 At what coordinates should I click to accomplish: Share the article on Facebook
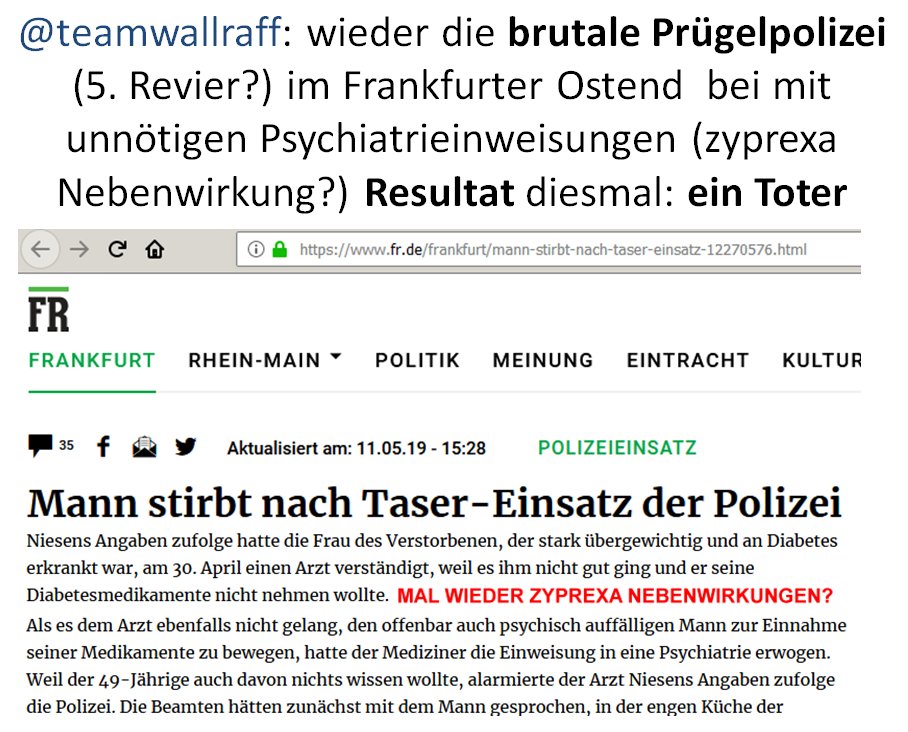[x=103, y=447]
